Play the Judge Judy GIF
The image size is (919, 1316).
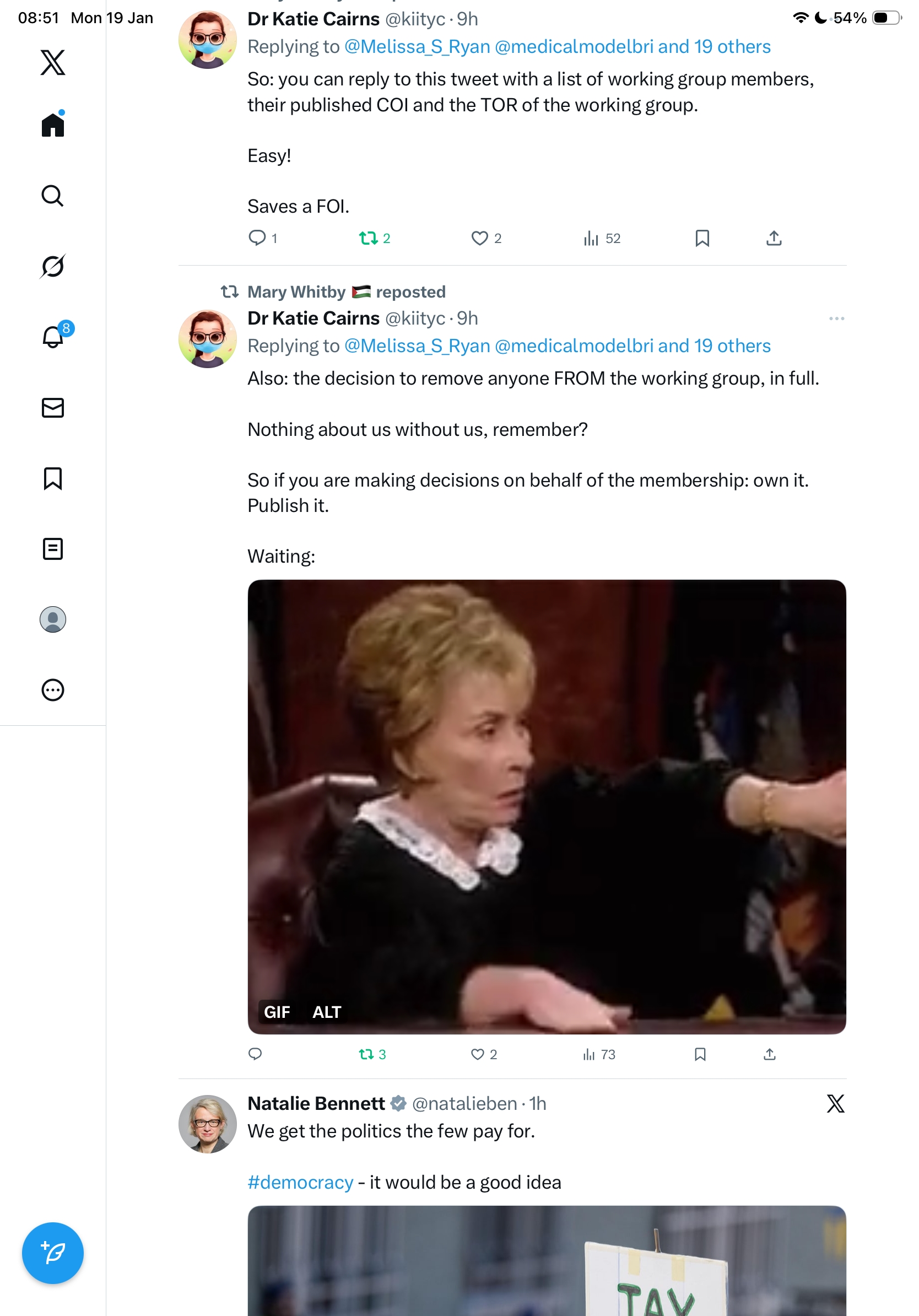click(547, 802)
